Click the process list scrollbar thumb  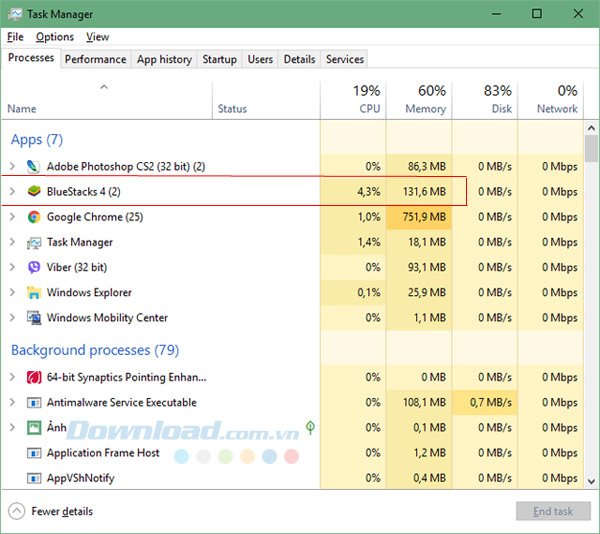pos(591,148)
